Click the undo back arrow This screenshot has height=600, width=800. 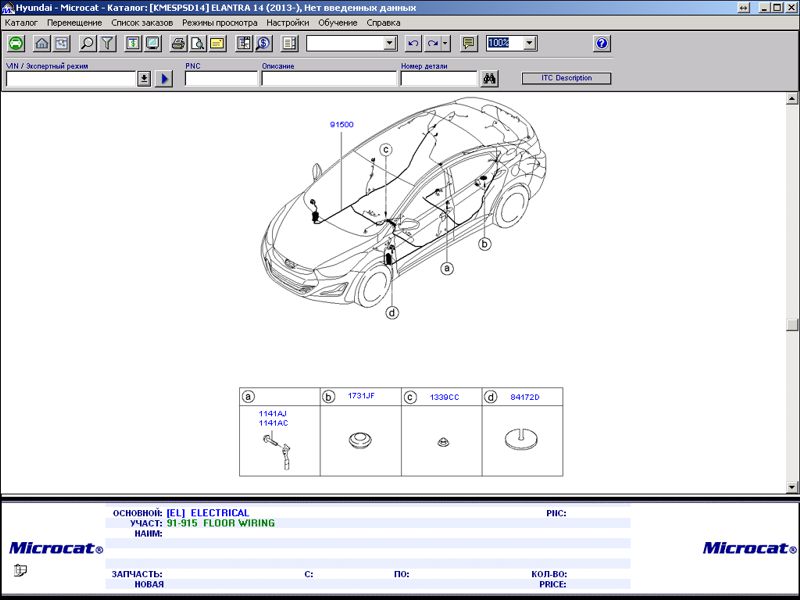click(413, 43)
